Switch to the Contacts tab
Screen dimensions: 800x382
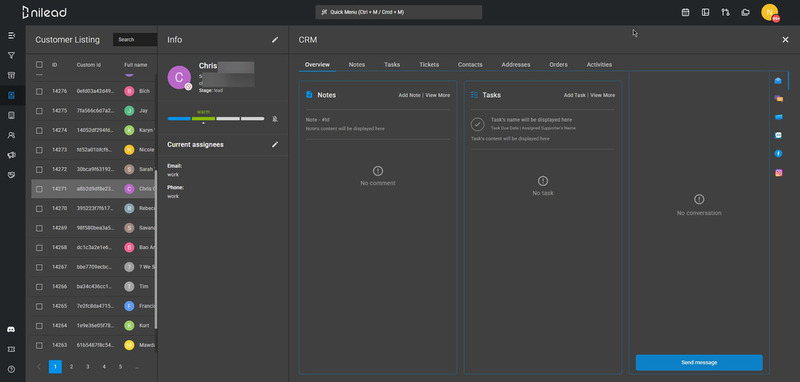(x=470, y=65)
